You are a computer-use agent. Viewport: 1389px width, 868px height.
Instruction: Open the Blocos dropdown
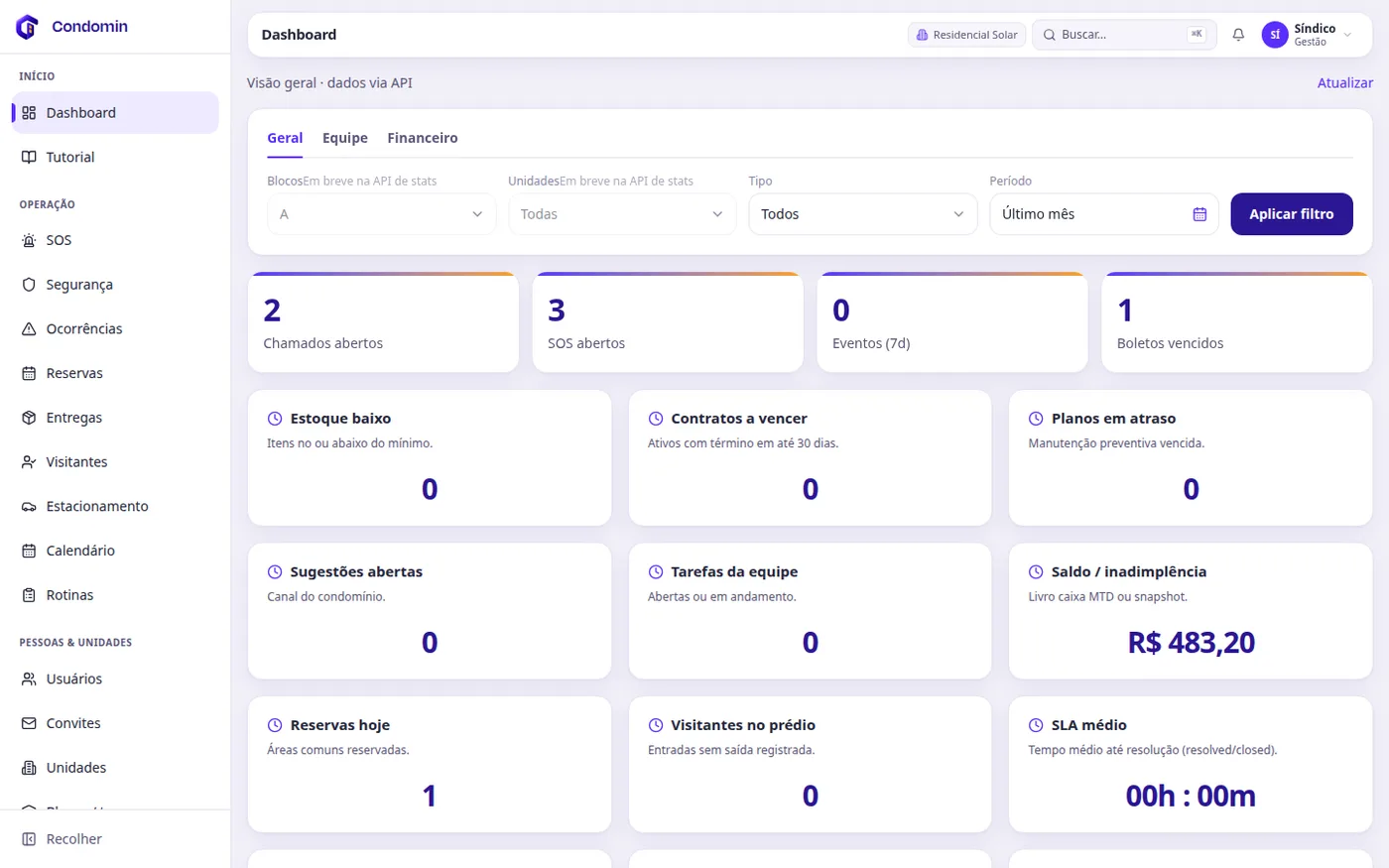tap(382, 214)
